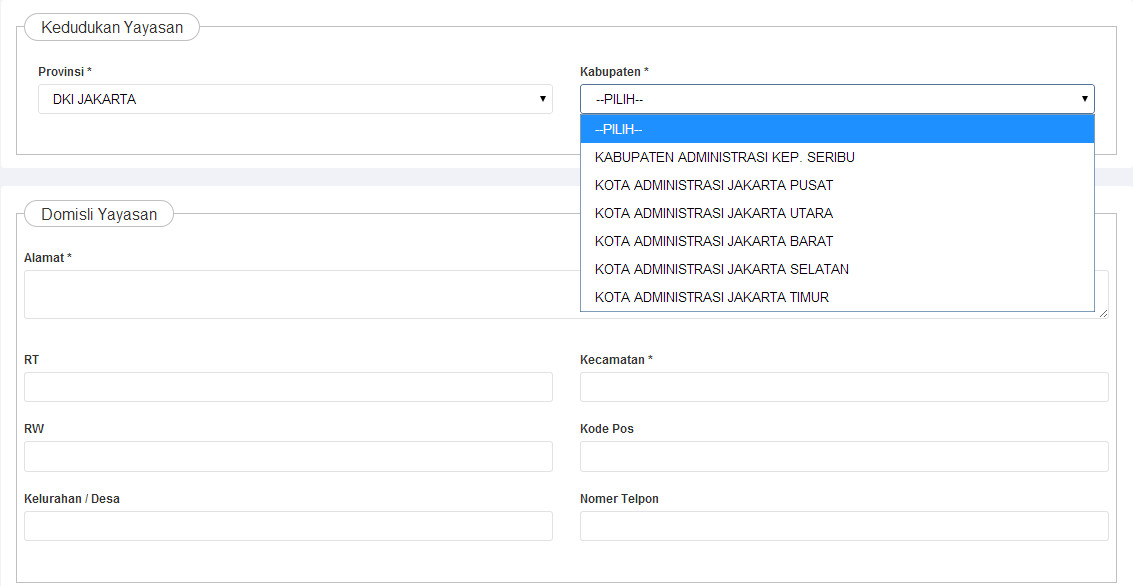This screenshot has height=586, width=1133.
Task: Click the RW input box
Action: click(x=288, y=456)
